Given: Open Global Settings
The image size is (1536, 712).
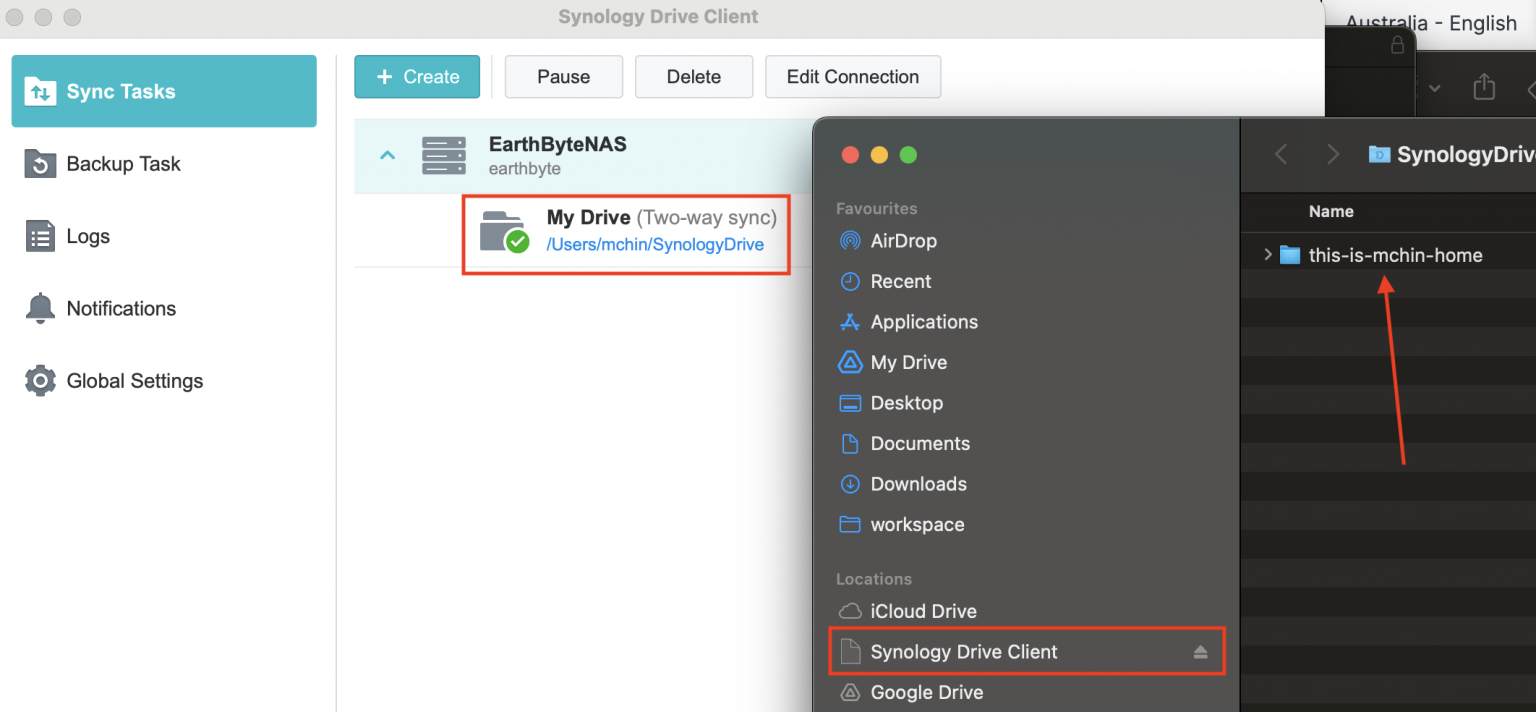Looking at the screenshot, I should [x=134, y=380].
